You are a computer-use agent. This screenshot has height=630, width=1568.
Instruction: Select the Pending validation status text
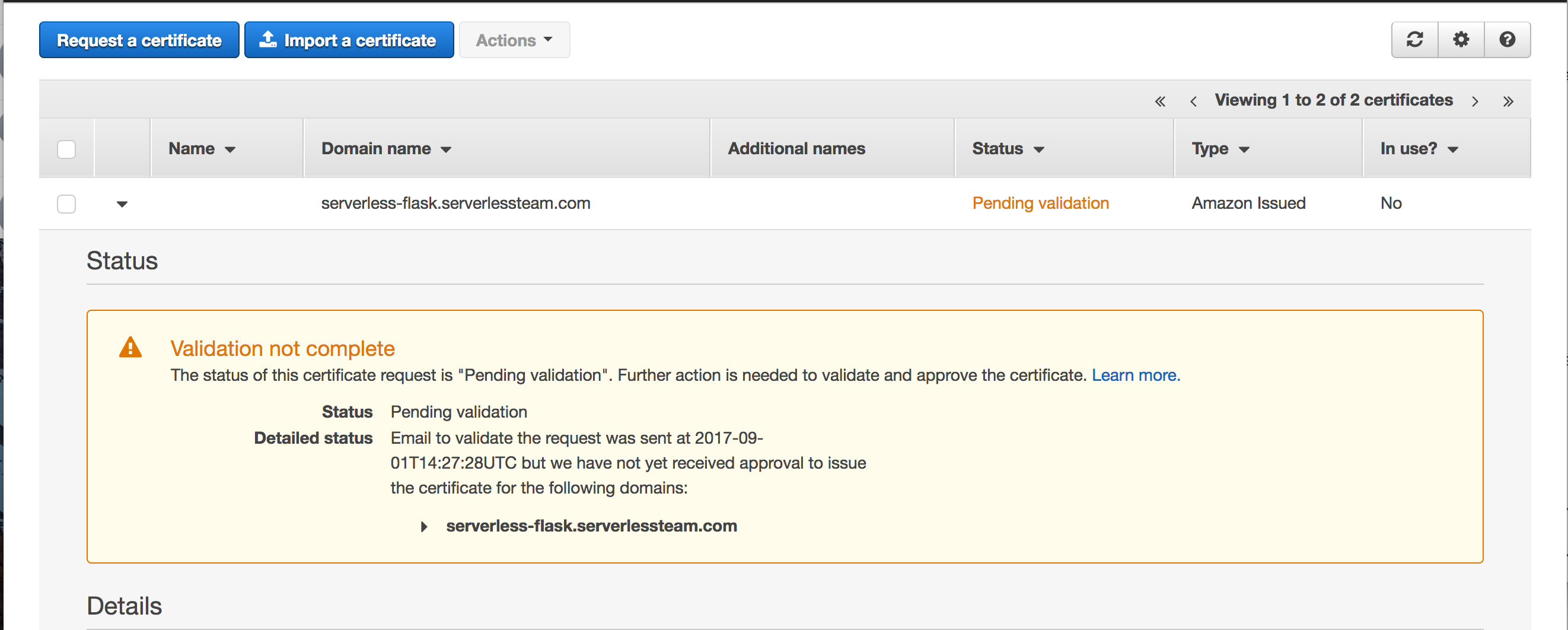(x=1040, y=203)
